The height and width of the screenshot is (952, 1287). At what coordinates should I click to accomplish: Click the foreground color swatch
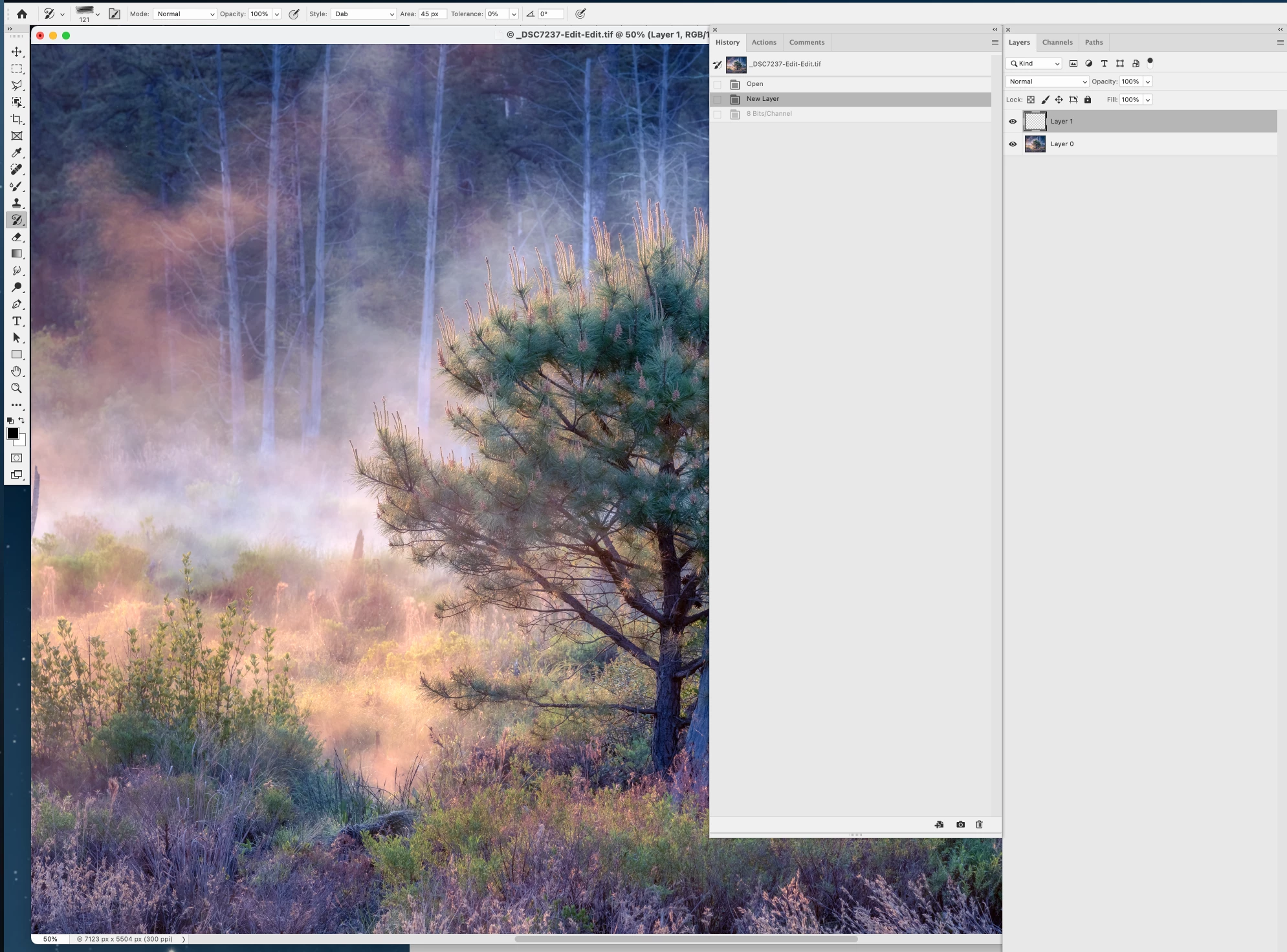(x=12, y=433)
